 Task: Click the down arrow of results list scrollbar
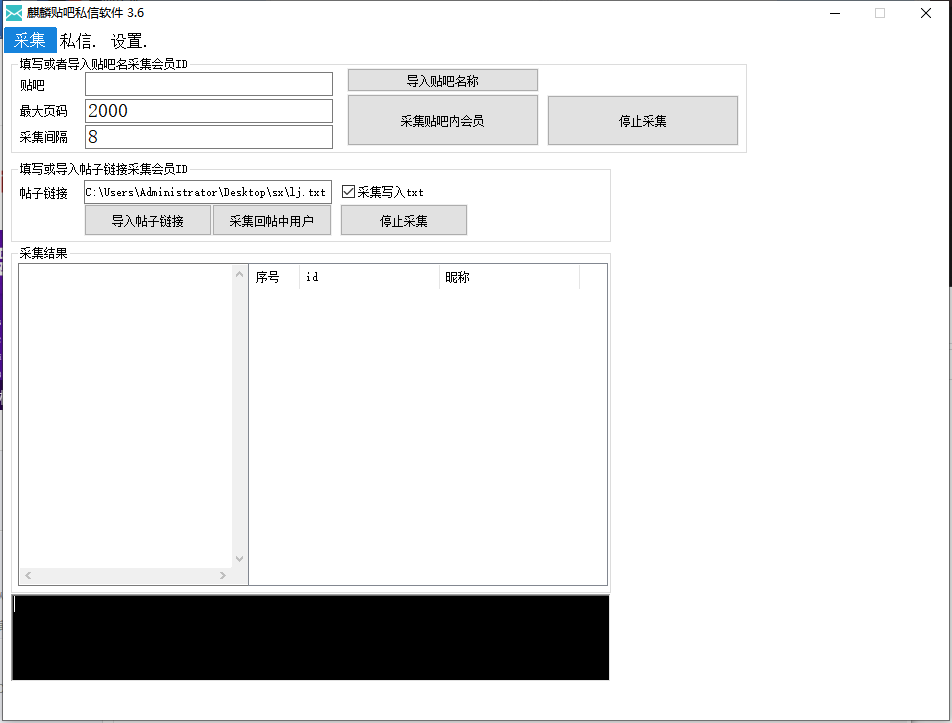(x=240, y=558)
